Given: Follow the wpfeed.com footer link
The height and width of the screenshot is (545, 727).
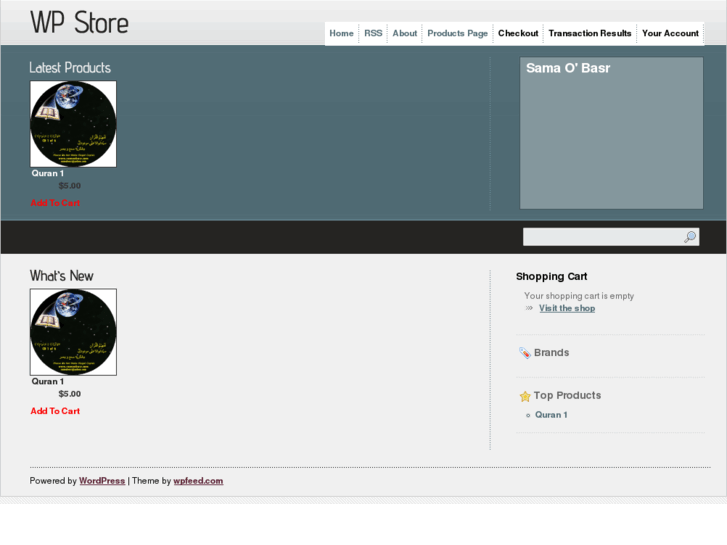Looking at the screenshot, I should (x=198, y=481).
